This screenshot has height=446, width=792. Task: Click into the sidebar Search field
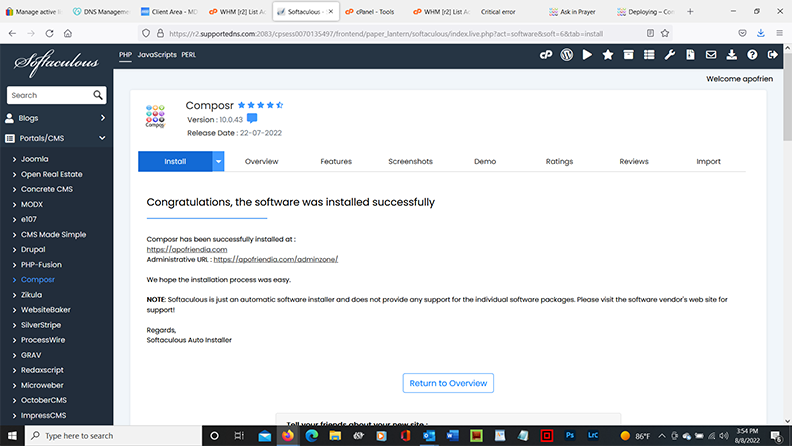tap(50, 95)
